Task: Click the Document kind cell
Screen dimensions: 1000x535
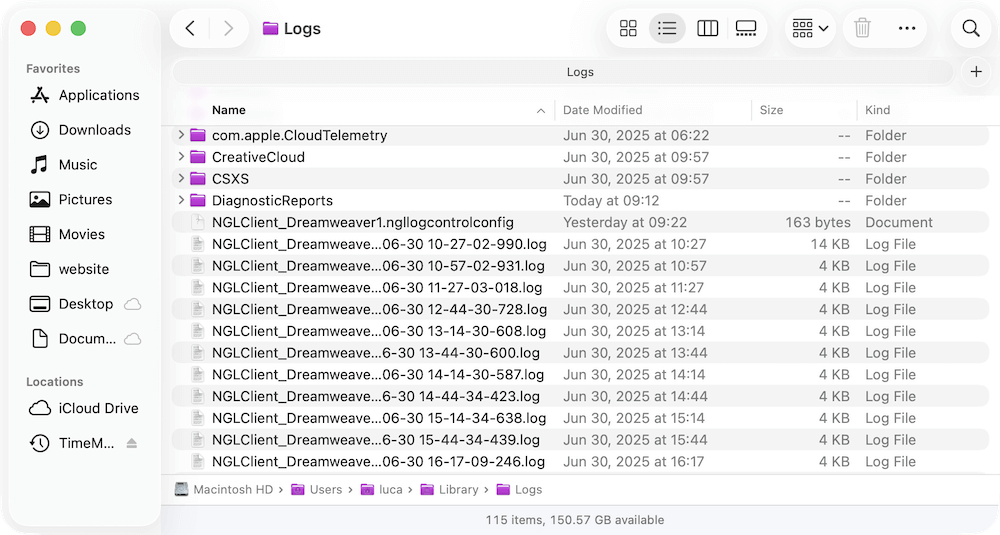Action: [899, 222]
